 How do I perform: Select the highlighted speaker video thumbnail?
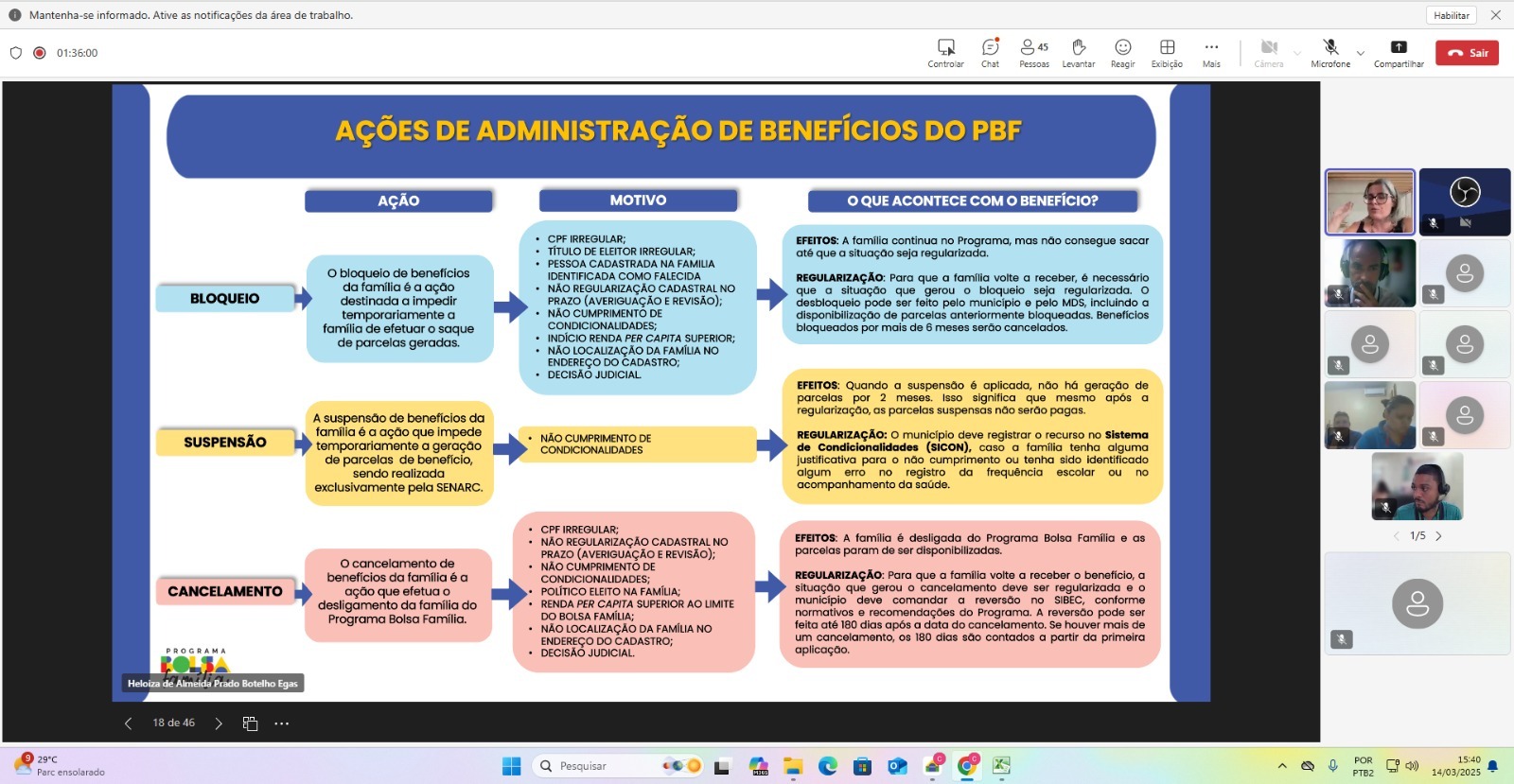pyautogui.click(x=1369, y=202)
